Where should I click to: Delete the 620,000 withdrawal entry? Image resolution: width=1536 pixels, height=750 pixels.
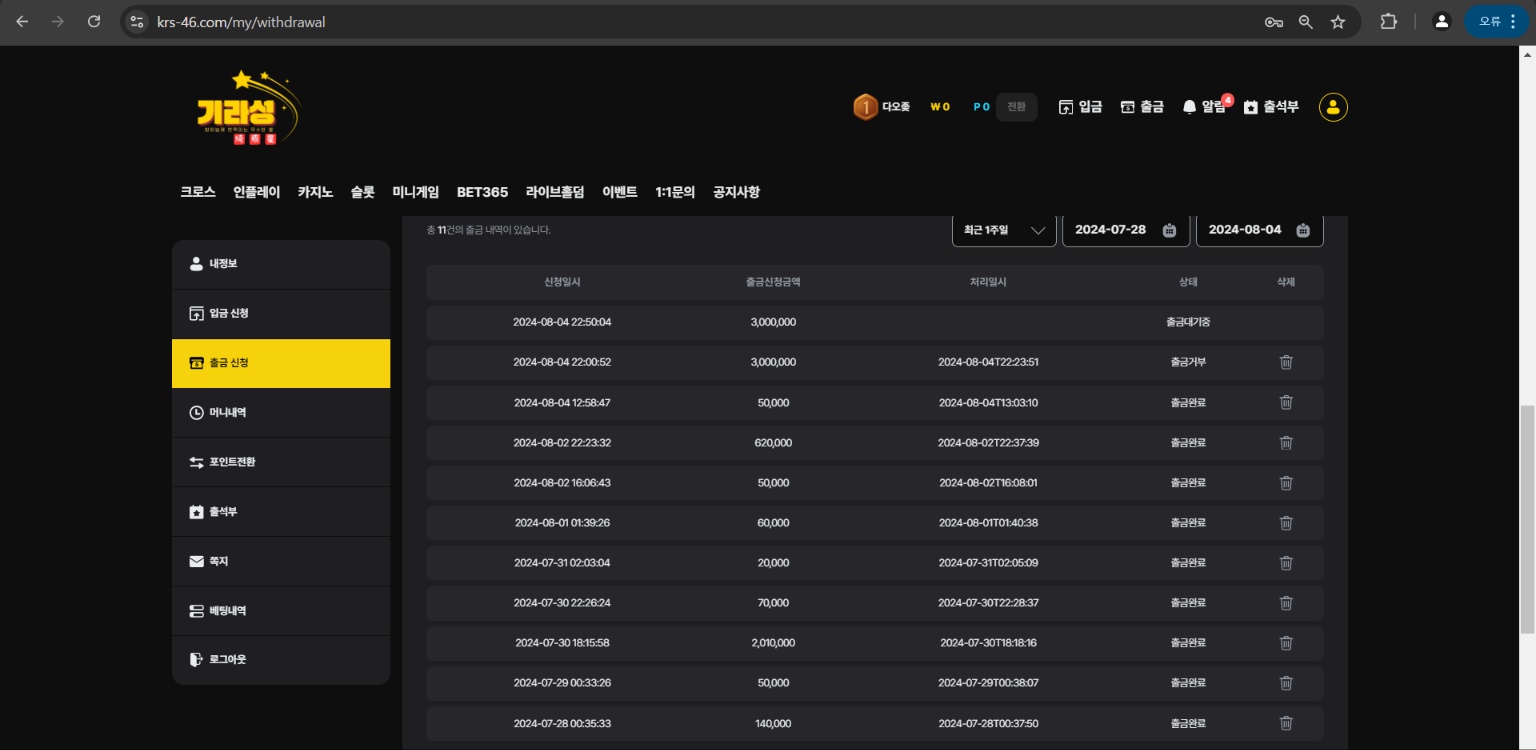tap(1286, 442)
